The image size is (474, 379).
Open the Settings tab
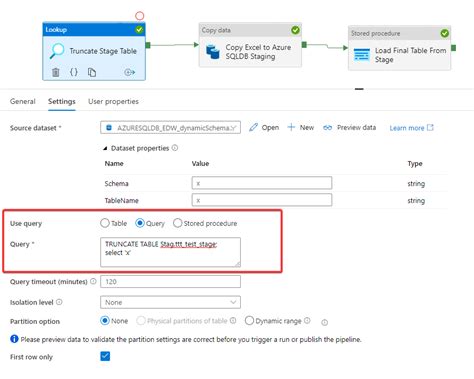click(62, 101)
